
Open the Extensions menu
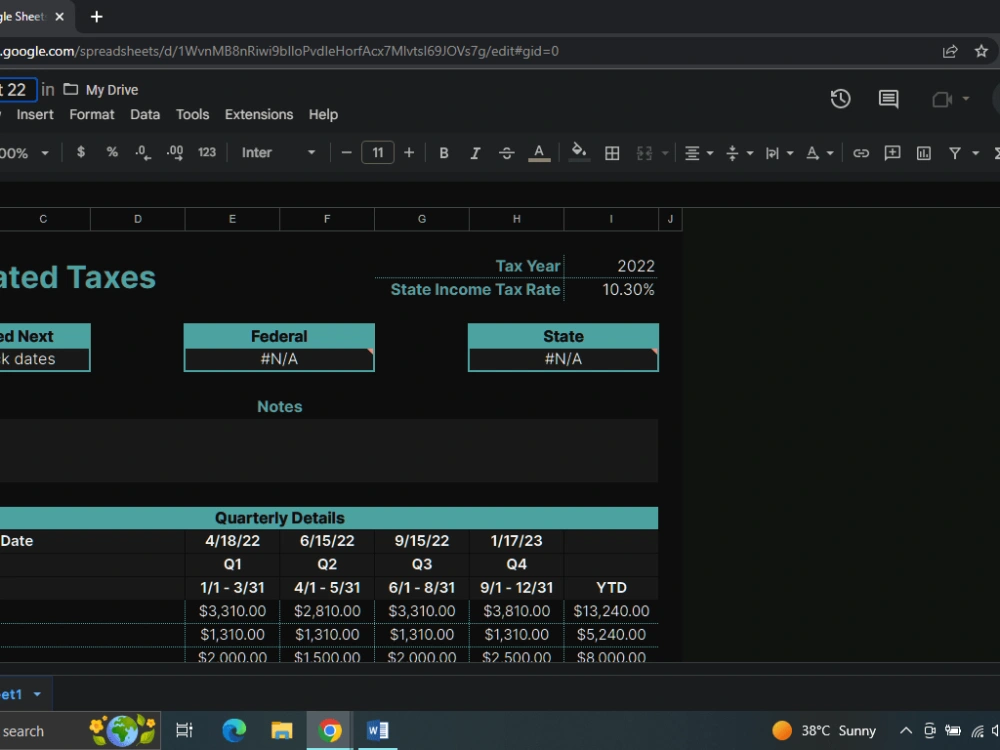259,114
